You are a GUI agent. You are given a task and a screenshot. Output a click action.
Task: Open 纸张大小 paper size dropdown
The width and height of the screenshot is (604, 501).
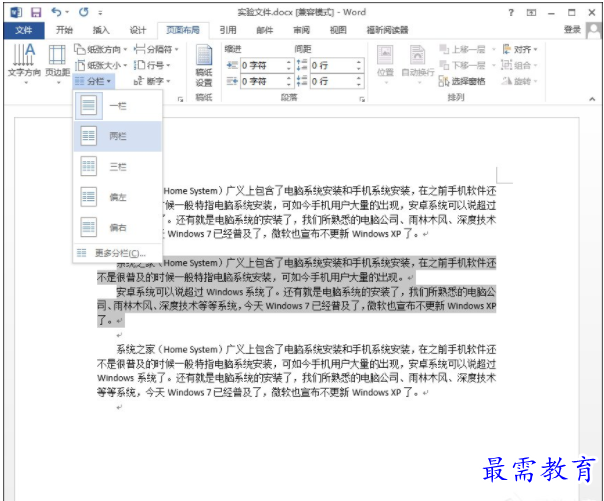101,65
